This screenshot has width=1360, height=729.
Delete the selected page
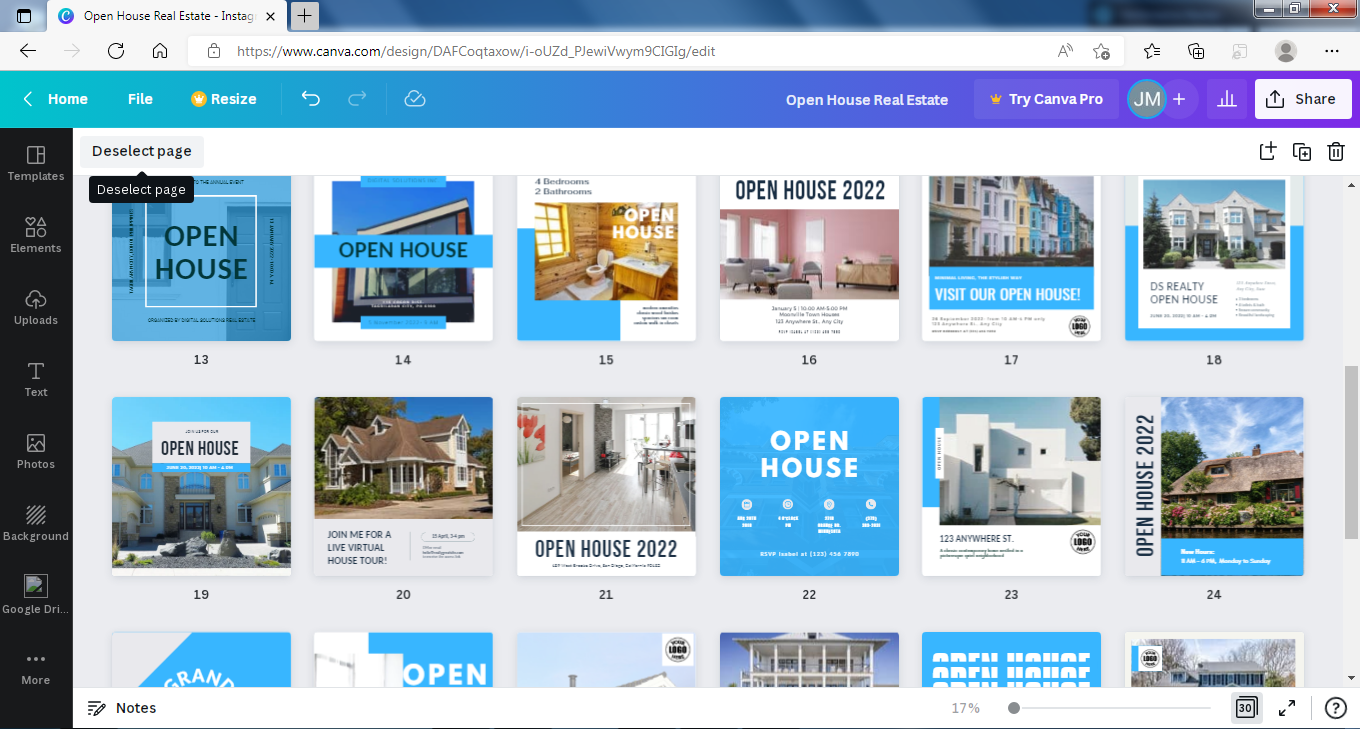pyautogui.click(x=1335, y=151)
